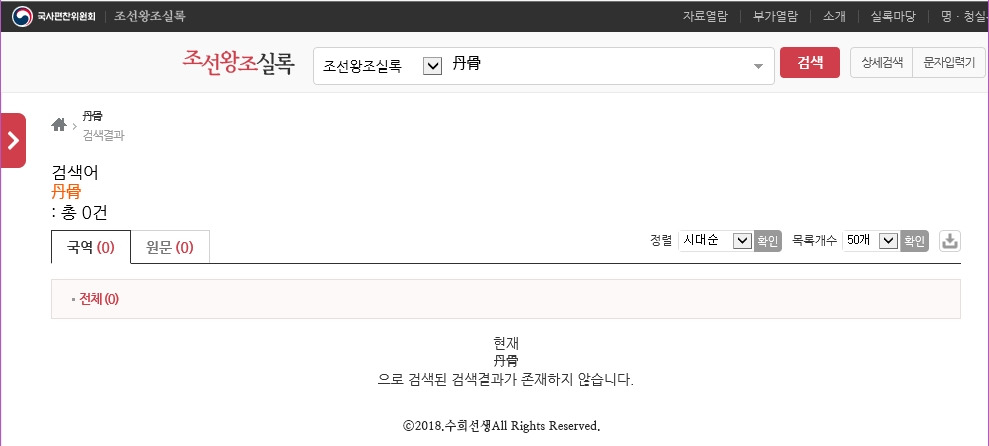Click the red 검색 button
Viewport: 989px width, 446px height.
tap(810, 62)
